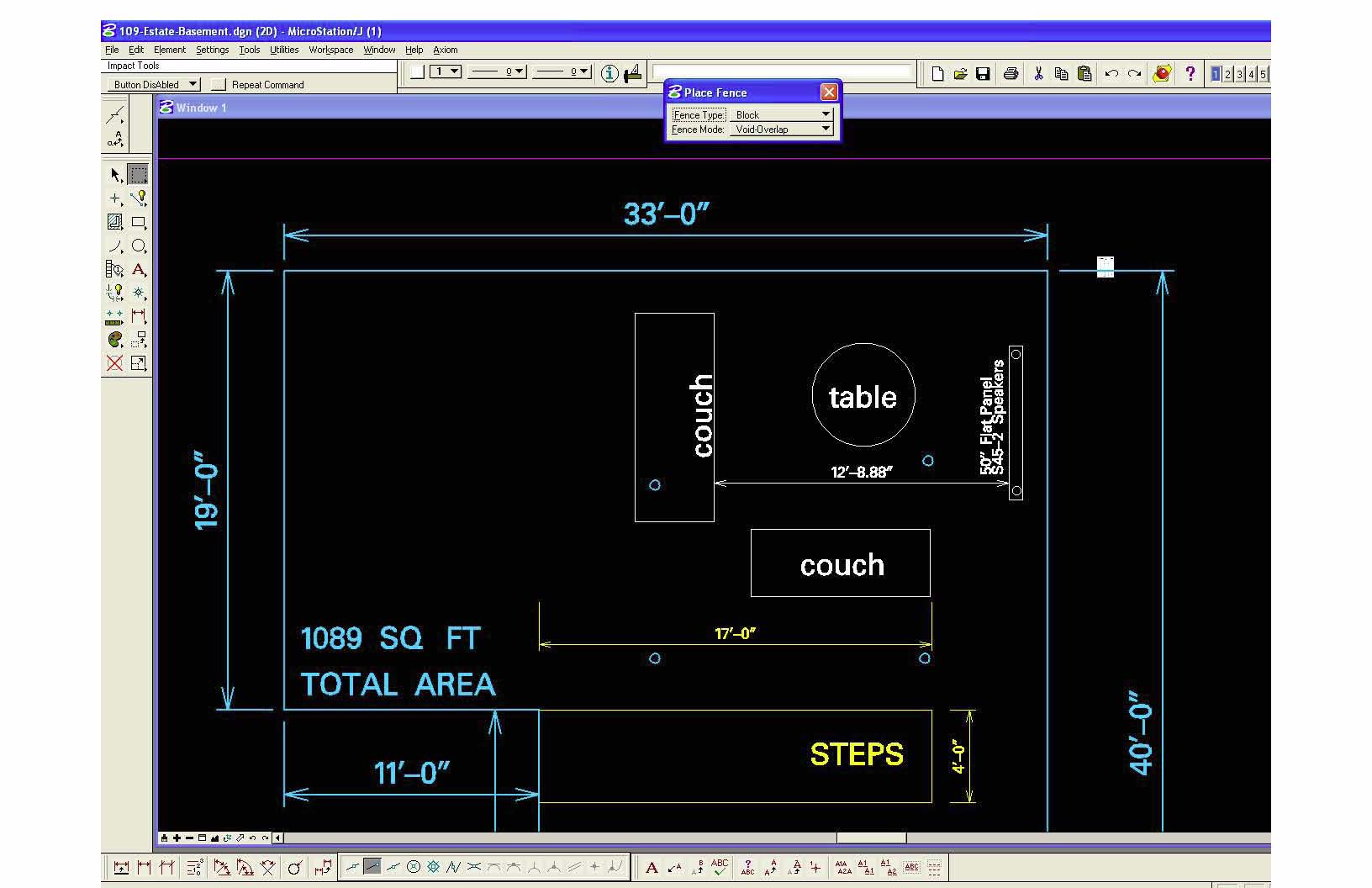Paste from clipboard
The width and height of the screenshot is (1372, 888).
click(x=1084, y=74)
